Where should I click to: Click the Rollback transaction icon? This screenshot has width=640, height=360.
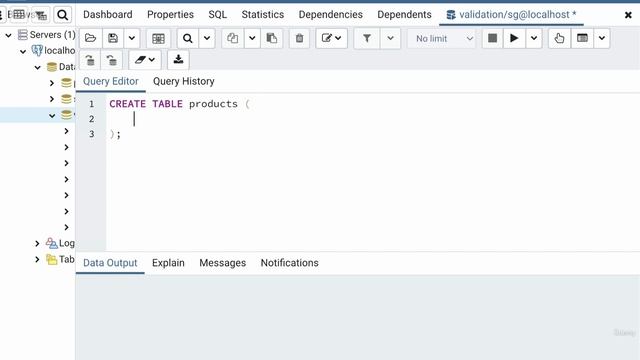[x=111, y=60]
